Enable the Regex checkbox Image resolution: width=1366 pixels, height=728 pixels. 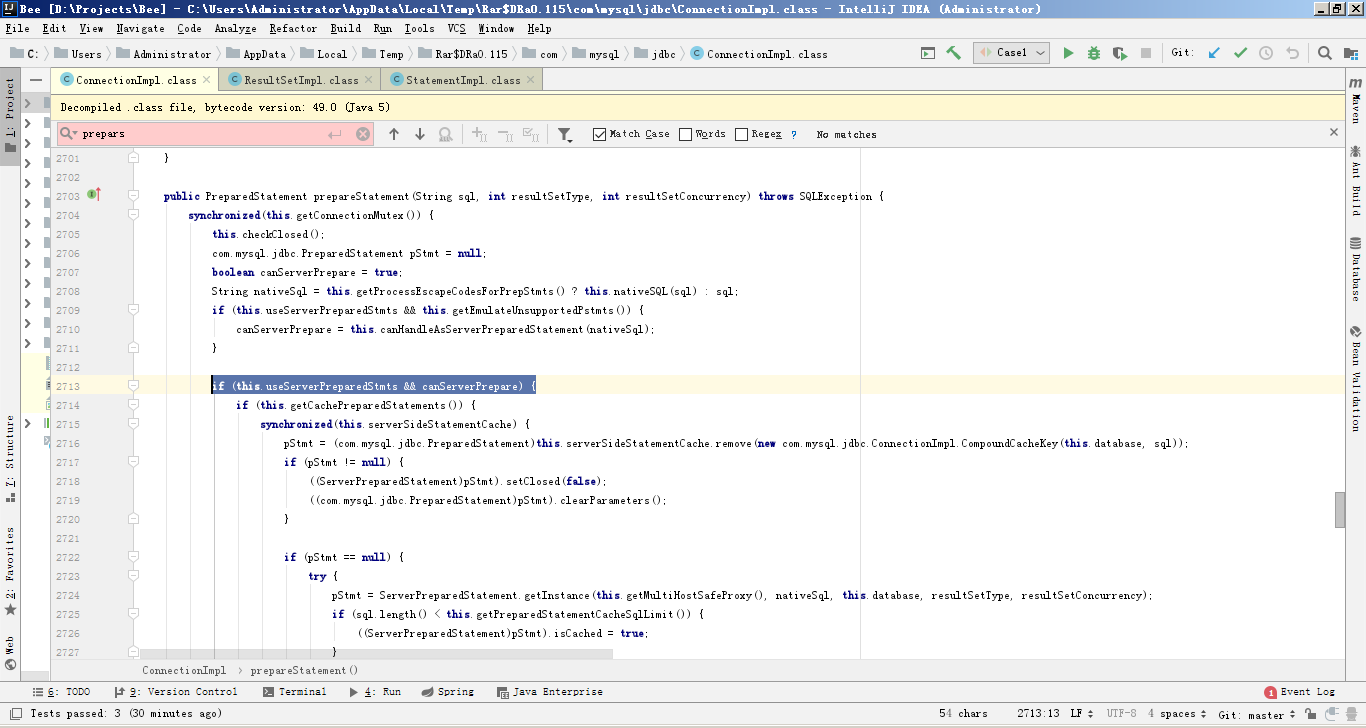pos(741,134)
